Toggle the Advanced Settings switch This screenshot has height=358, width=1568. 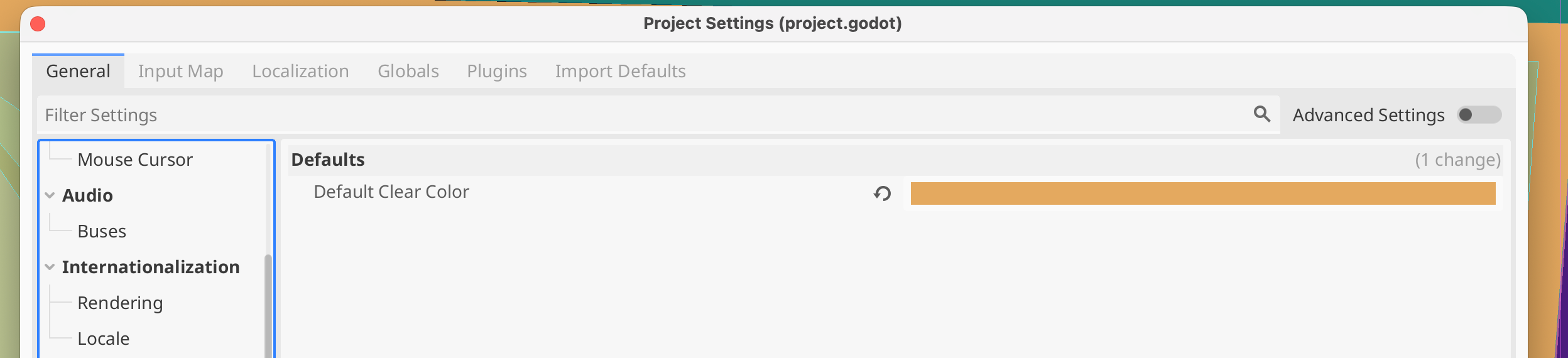pyautogui.click(x=1479, y=115)
